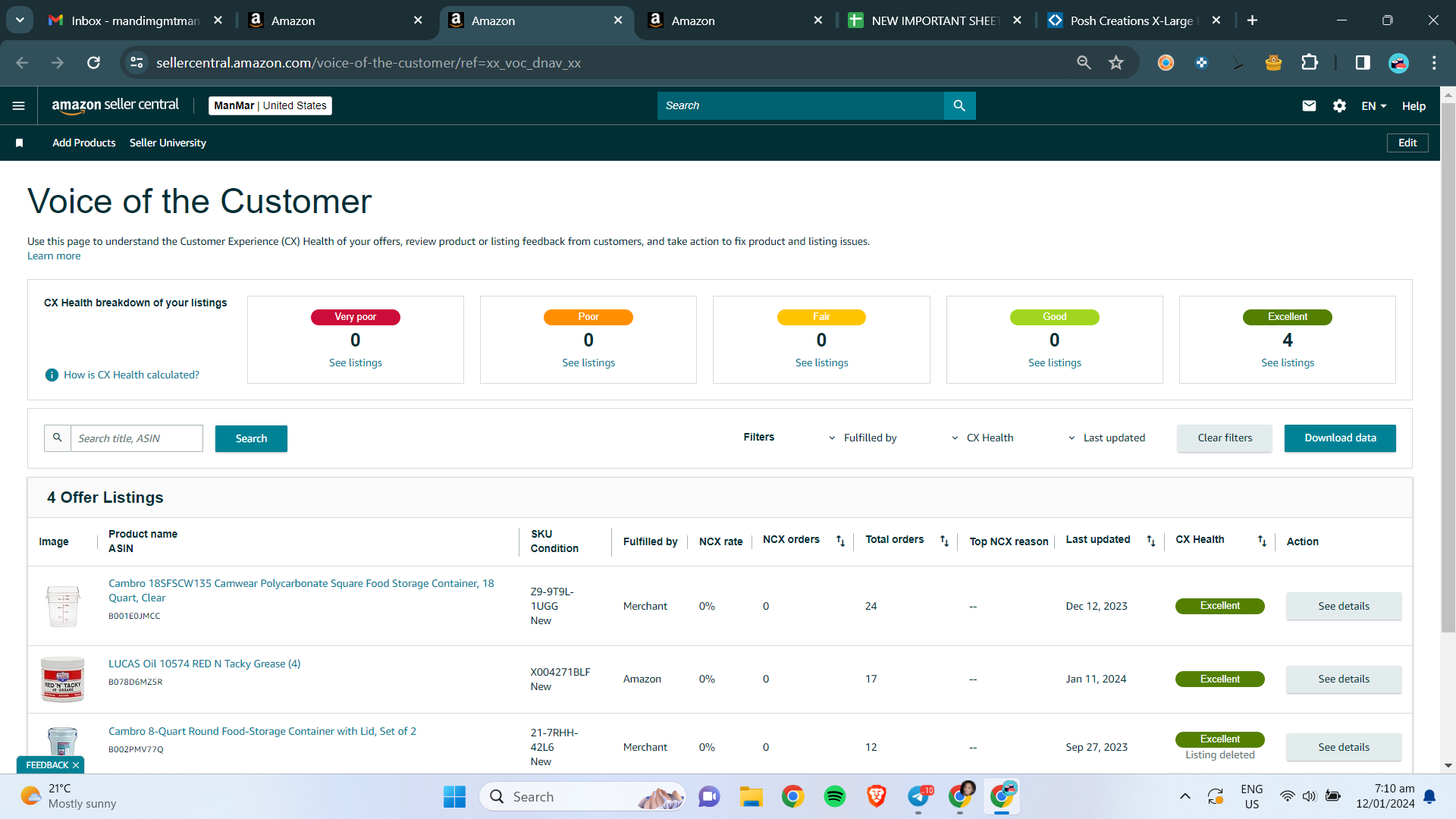Open the browser zoom magnifier icon in address bar
Viewport: 1456px width, 819px height.
point(1084,63)
